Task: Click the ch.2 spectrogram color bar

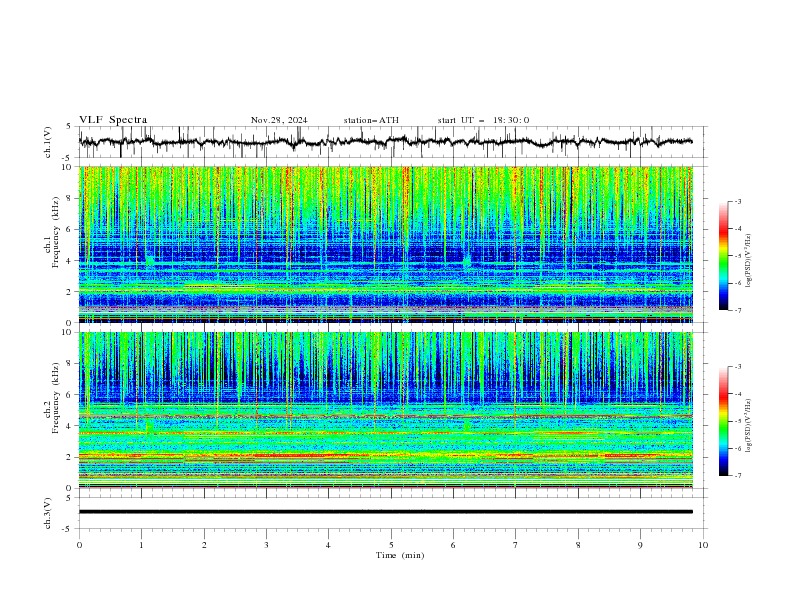Action: [x=724, y=421]
